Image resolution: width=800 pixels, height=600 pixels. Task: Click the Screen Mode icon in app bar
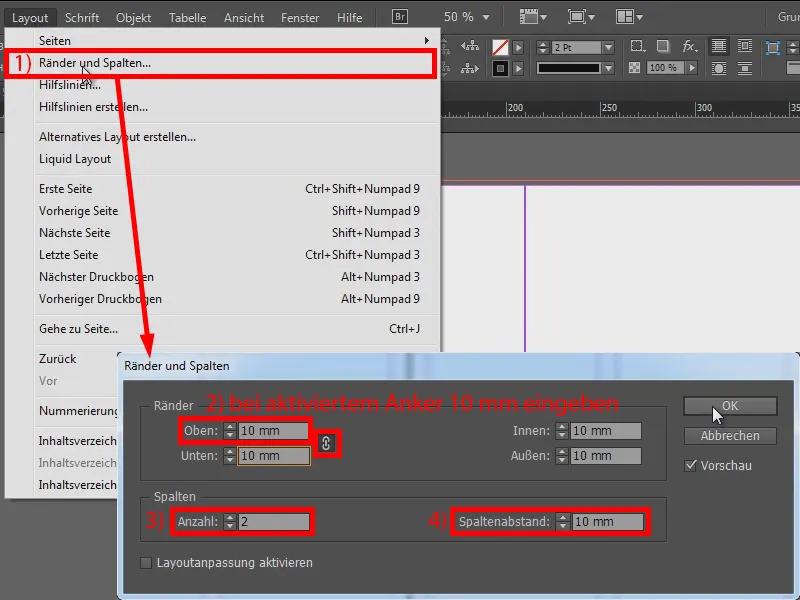coord(578,16)
